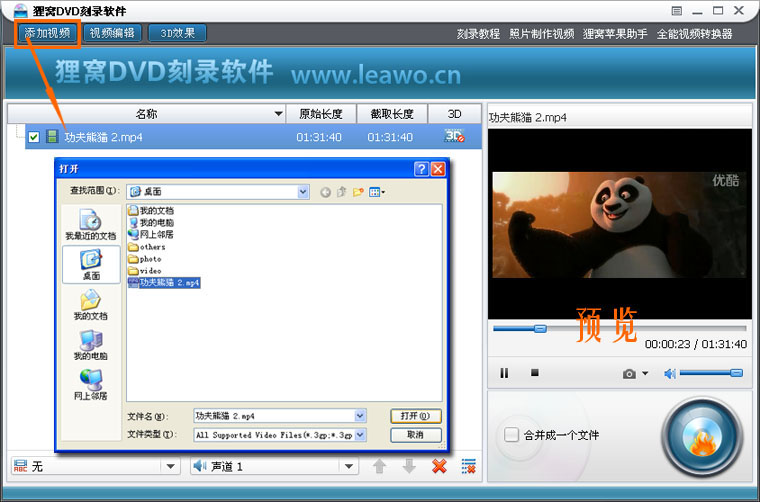Minimize the 狸窝DVD刻录软件 window

[x=697, y=11]
